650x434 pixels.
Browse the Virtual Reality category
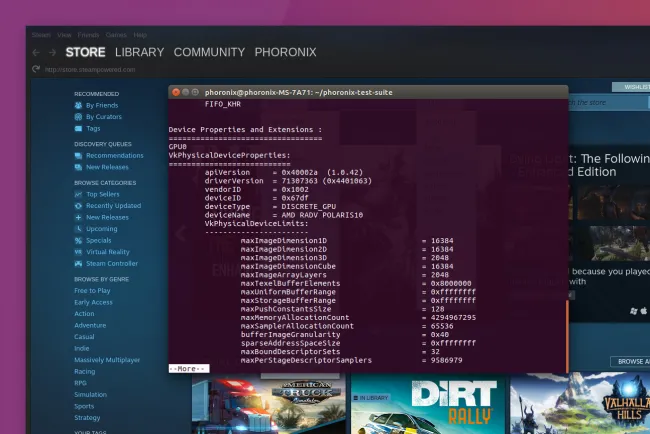[108, 252]
